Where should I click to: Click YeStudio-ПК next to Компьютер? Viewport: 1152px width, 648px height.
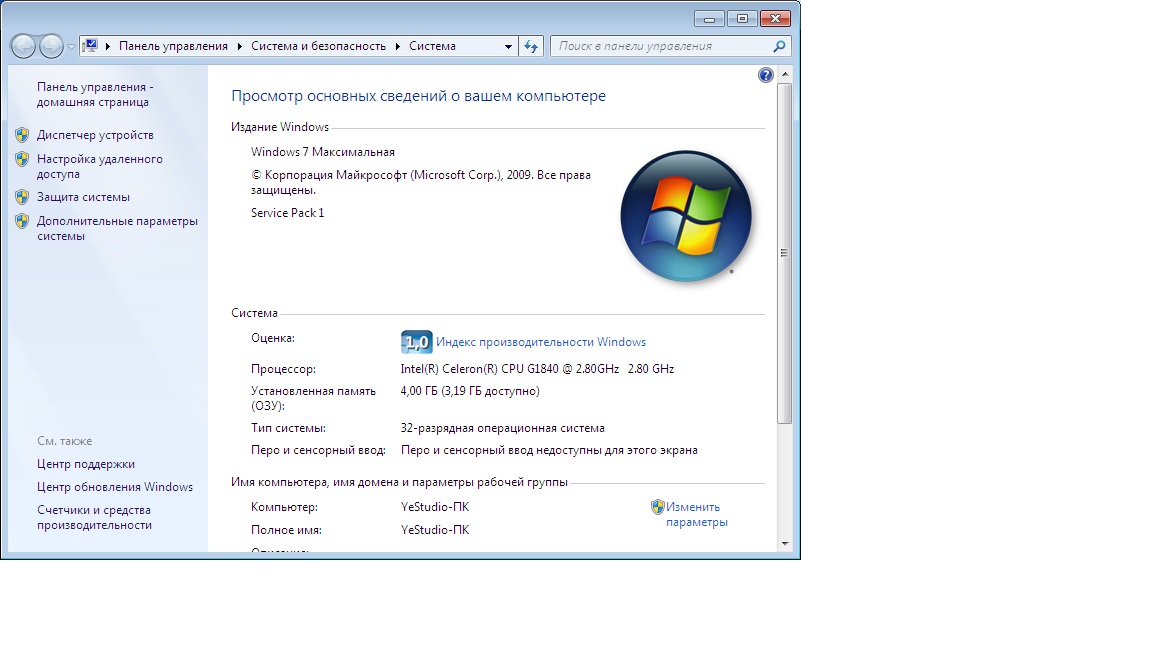click(435, 507)
